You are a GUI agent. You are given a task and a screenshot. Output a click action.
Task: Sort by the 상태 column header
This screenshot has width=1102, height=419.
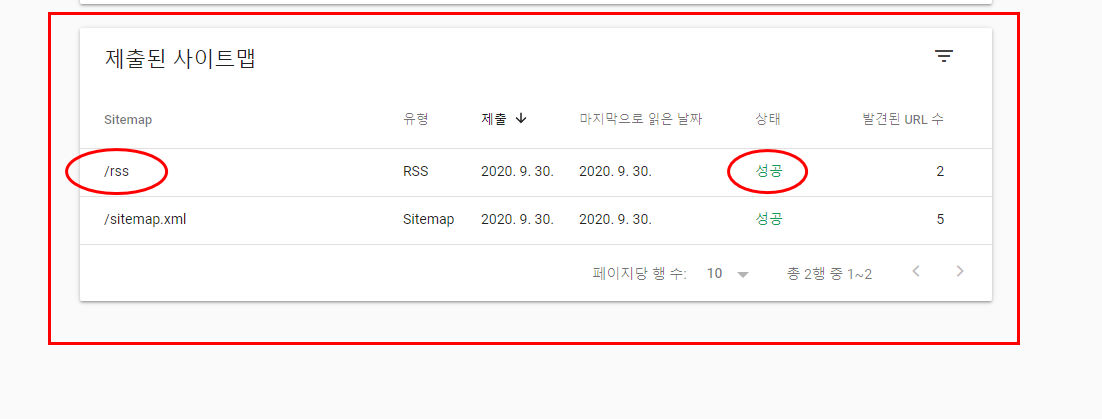767,120
